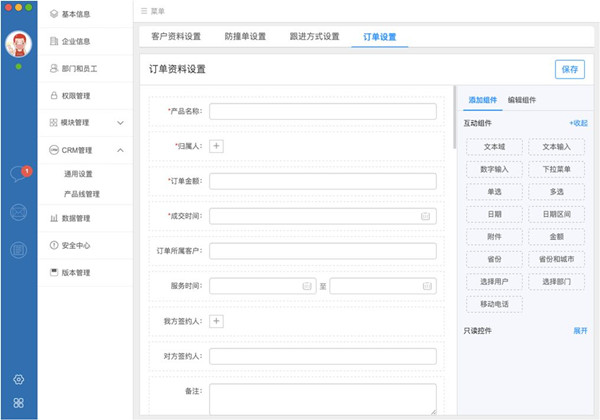Open the contacts icon in the blue sidebar

pyautogui.click(x=18, y=212)
